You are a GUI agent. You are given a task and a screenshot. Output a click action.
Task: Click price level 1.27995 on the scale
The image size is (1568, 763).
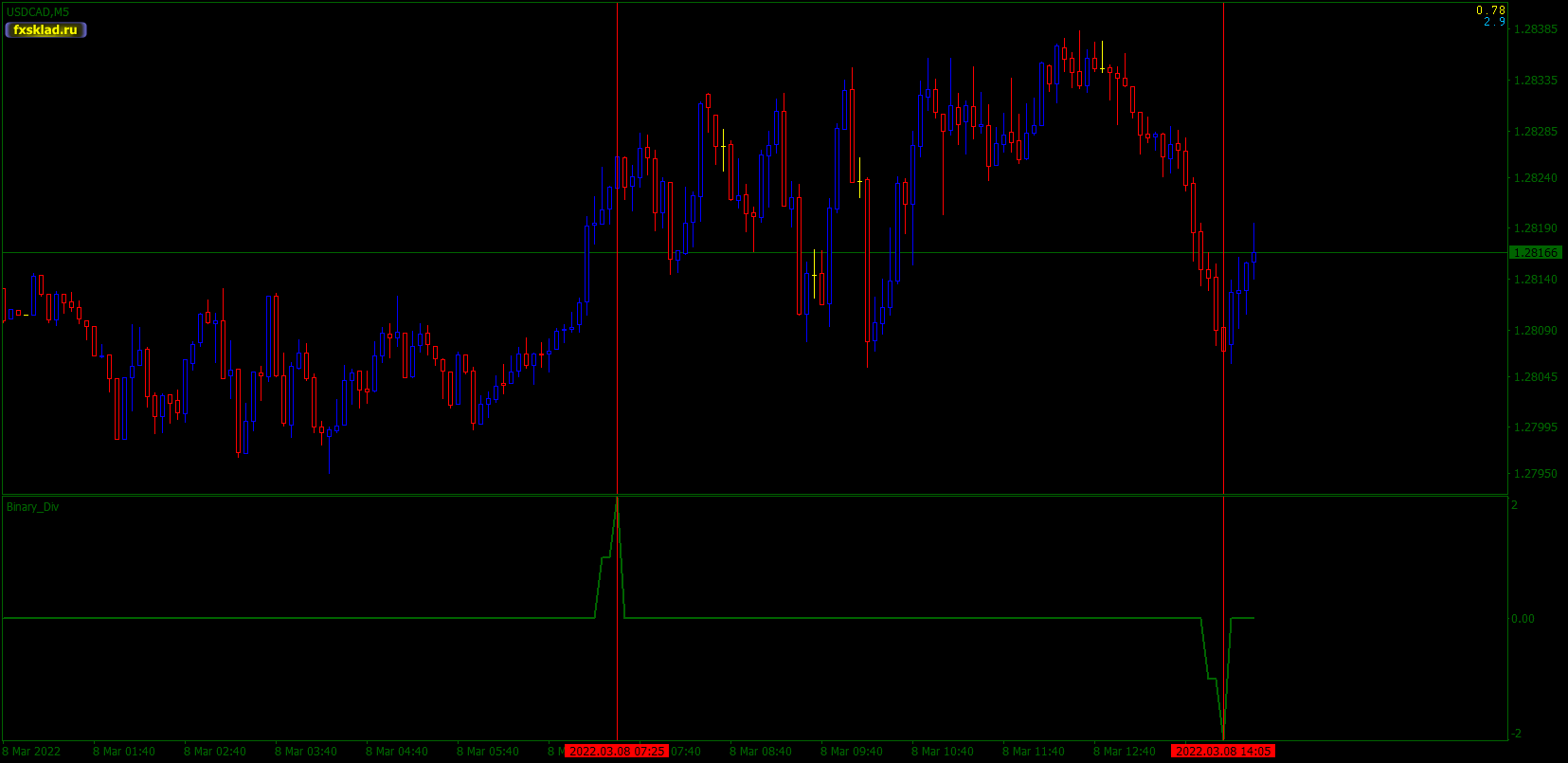(1536, 427)
